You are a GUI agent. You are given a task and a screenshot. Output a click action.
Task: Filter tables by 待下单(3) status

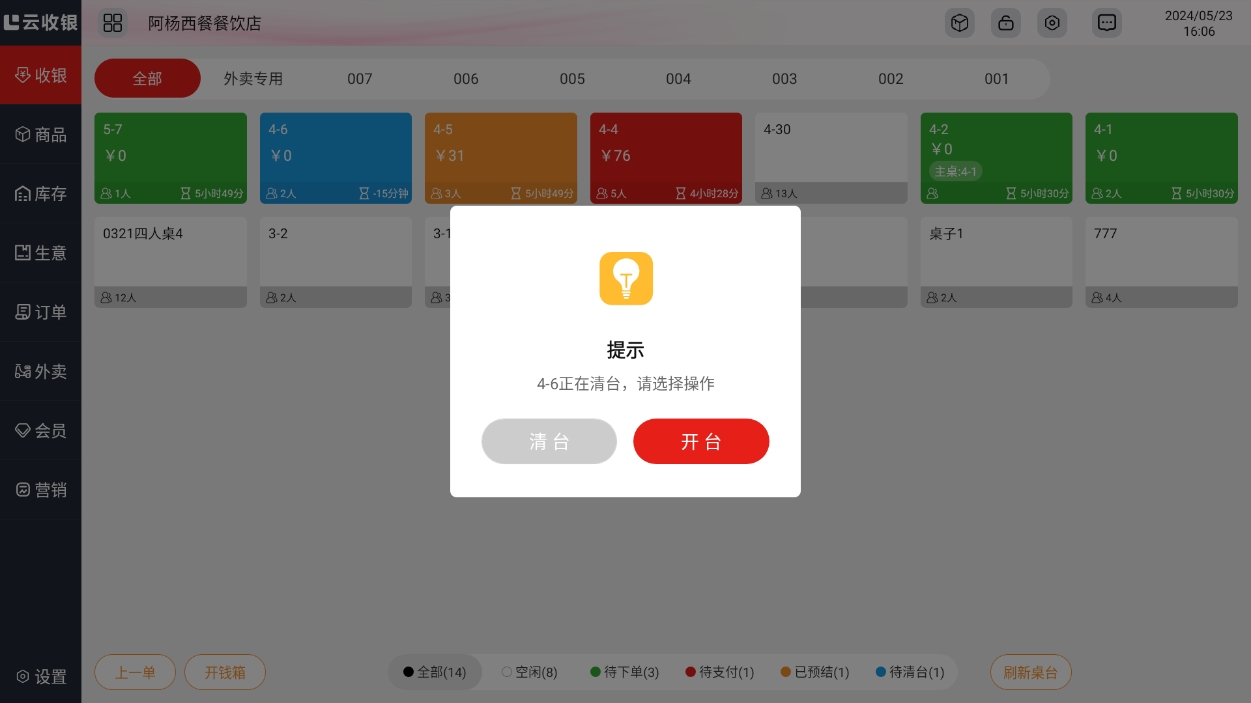coord(624,673)
